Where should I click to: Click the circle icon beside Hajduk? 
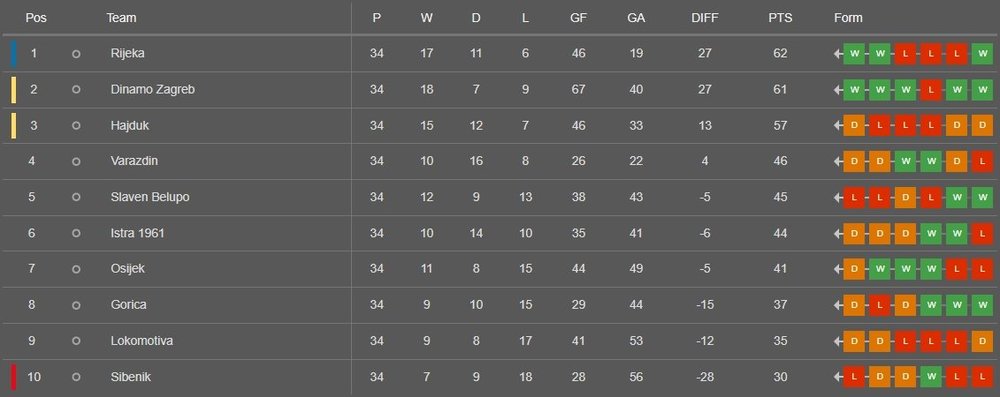[x=76, y=126]
